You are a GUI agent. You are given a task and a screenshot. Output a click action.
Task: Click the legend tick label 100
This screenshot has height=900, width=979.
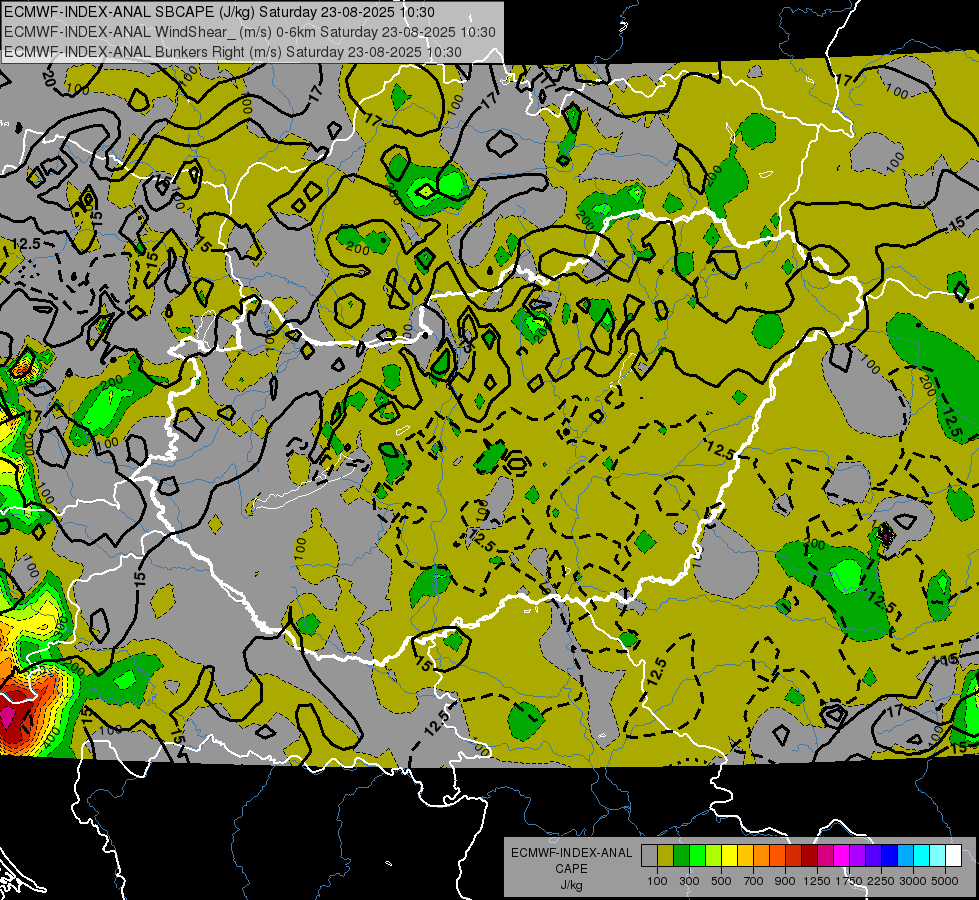[657, 881]
